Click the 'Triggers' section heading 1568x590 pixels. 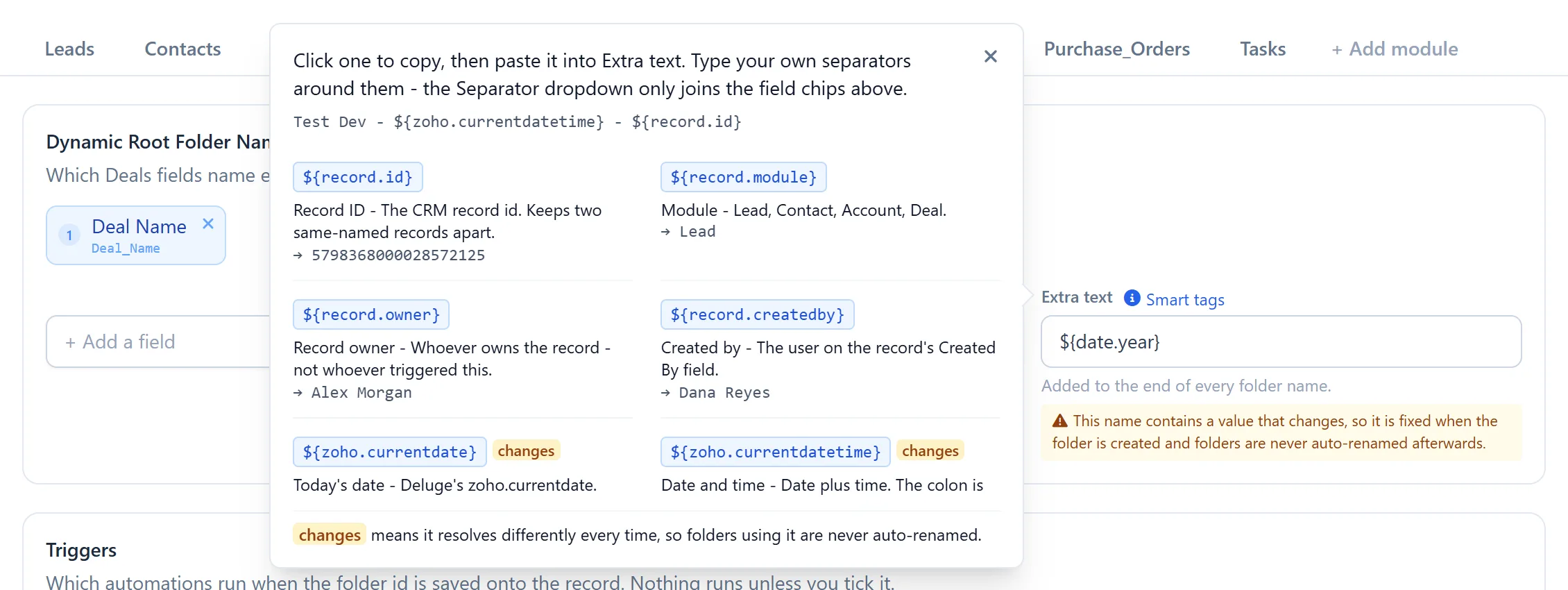pyautogui.click(x=81, y=550)
